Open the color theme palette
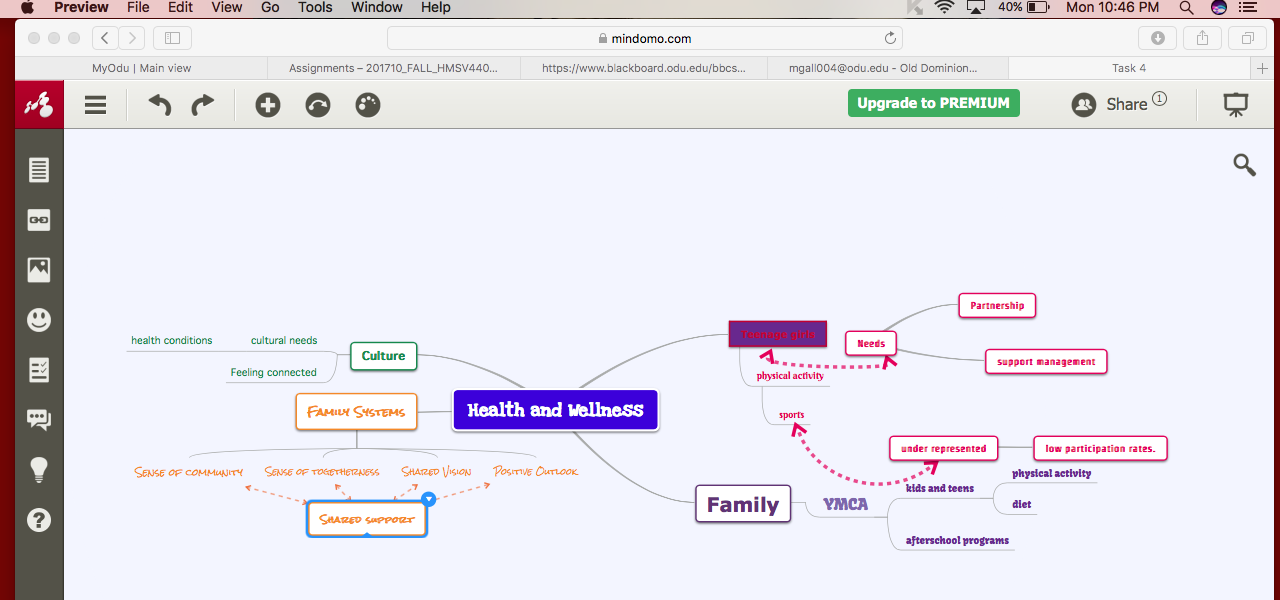Viewport: 1280px width, 600px height. click(368, 105)
